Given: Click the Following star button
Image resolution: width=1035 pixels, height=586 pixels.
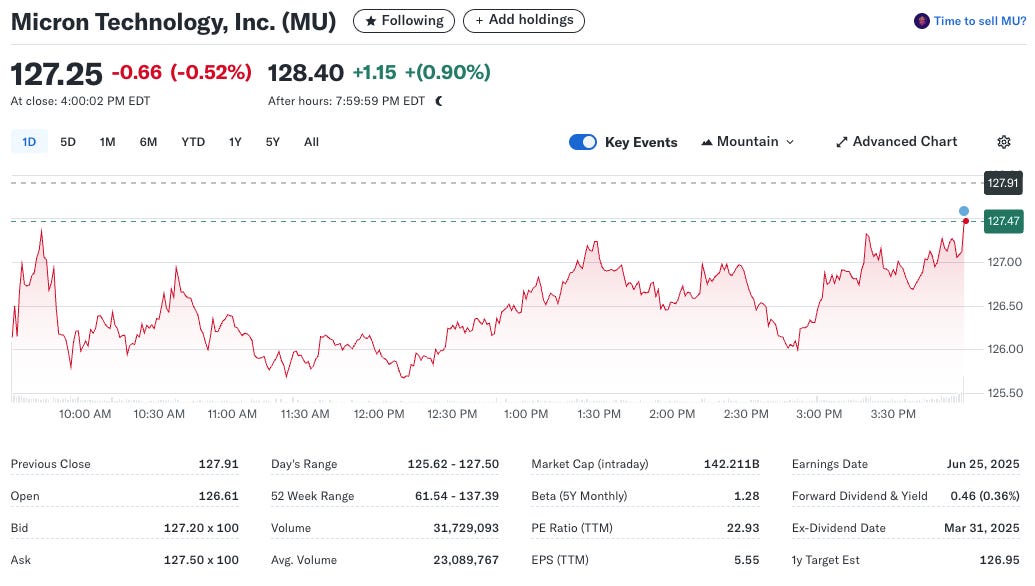Looking at the screenshot, I should coord(404,21).
